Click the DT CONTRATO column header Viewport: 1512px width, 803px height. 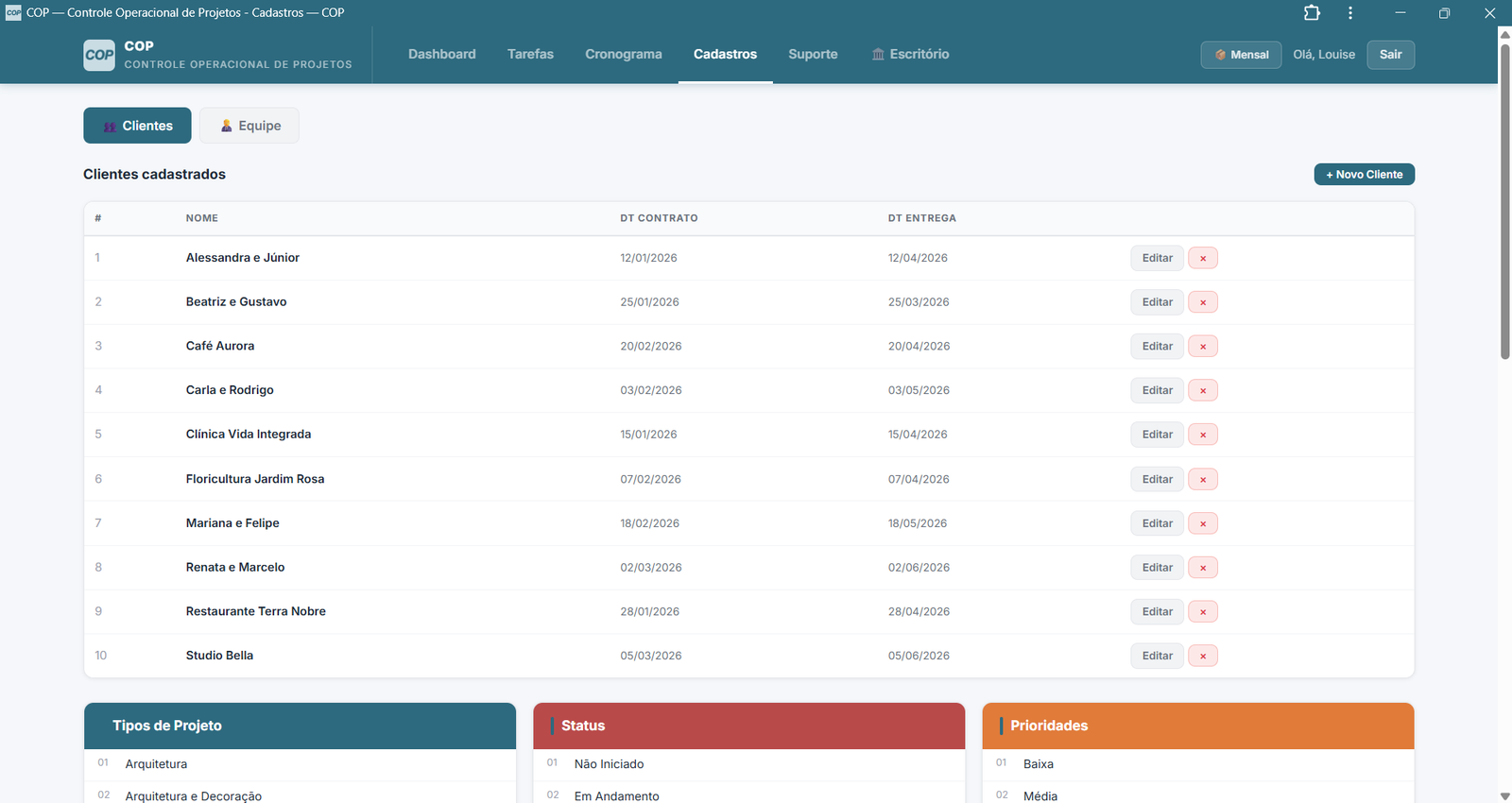pyautogui.click(x=659, y=218)
